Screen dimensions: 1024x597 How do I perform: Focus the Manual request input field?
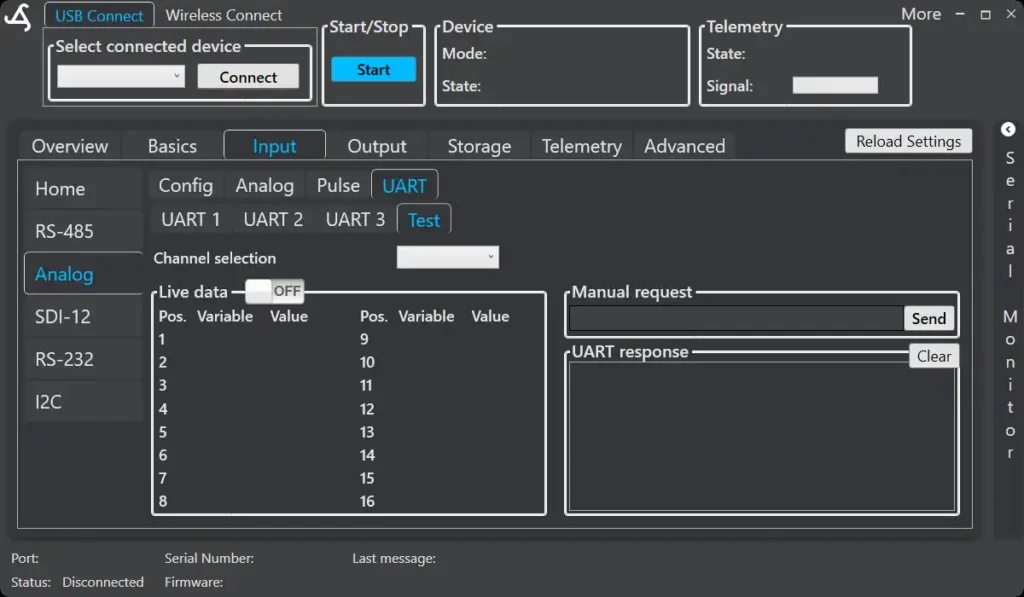point(736,318)
